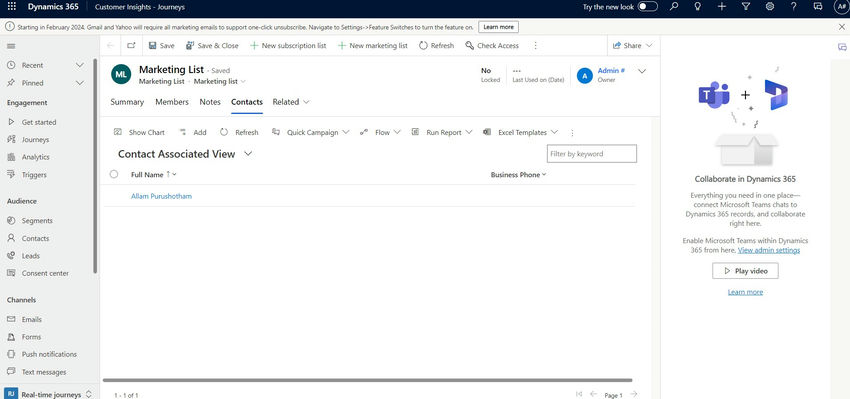Screen dimensions: 850x399
Task: Open Forms in the sidebar
Action: [31, 337]
